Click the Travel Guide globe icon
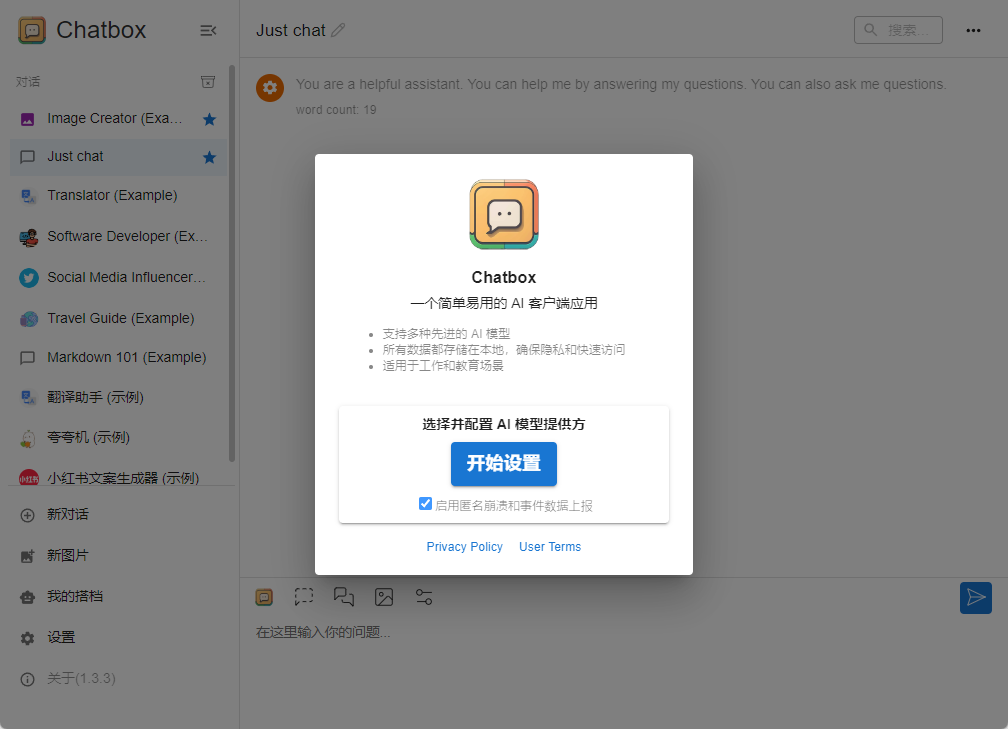1008x729 pixels. (x=28, y=319)
